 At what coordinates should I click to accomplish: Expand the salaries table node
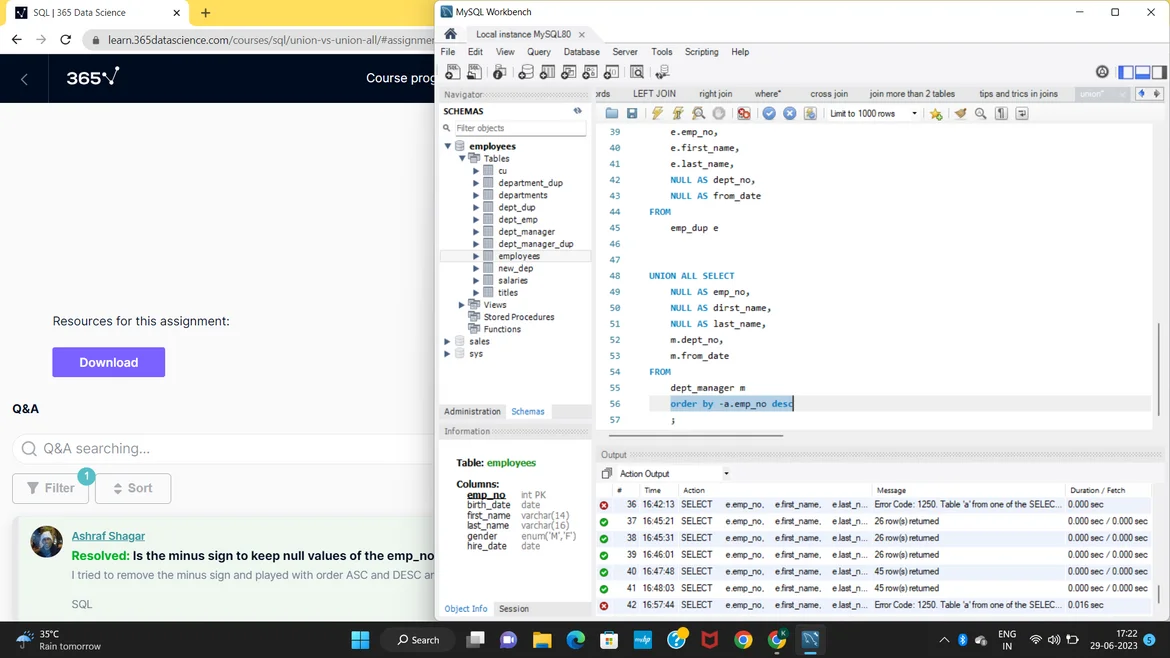click(476, 281)
